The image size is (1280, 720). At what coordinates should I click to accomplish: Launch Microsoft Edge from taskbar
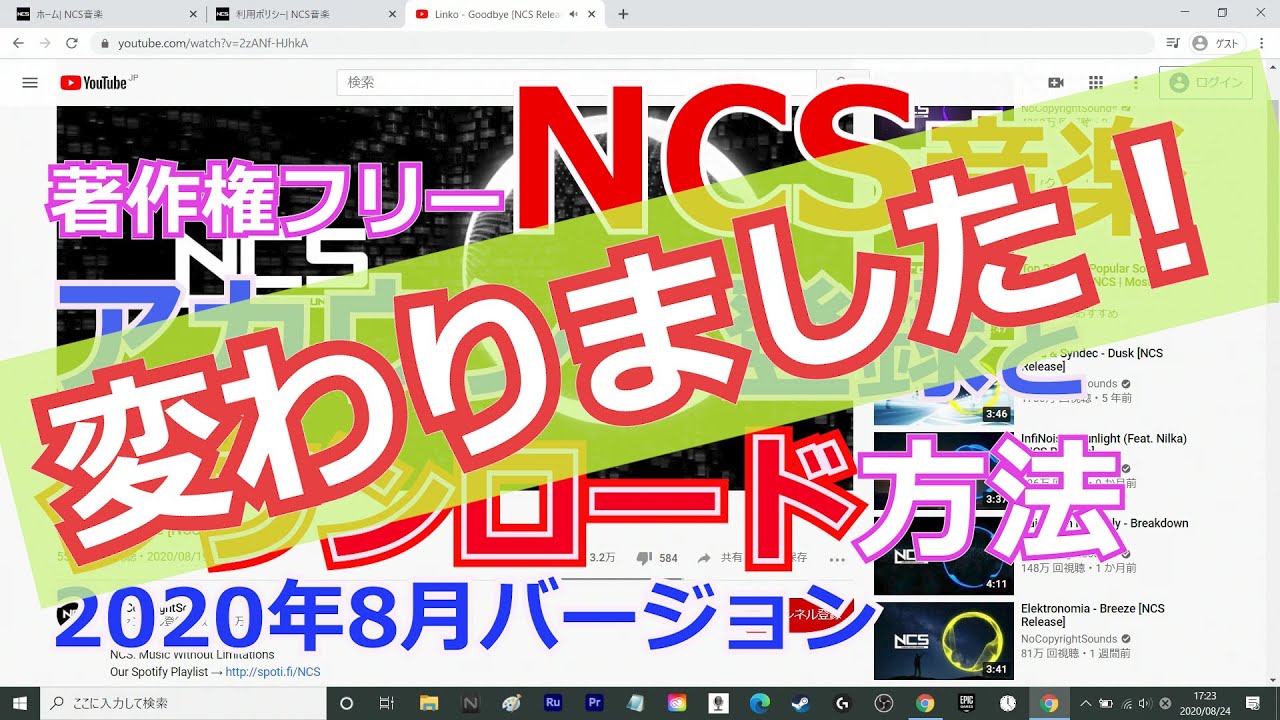point(759,703)
